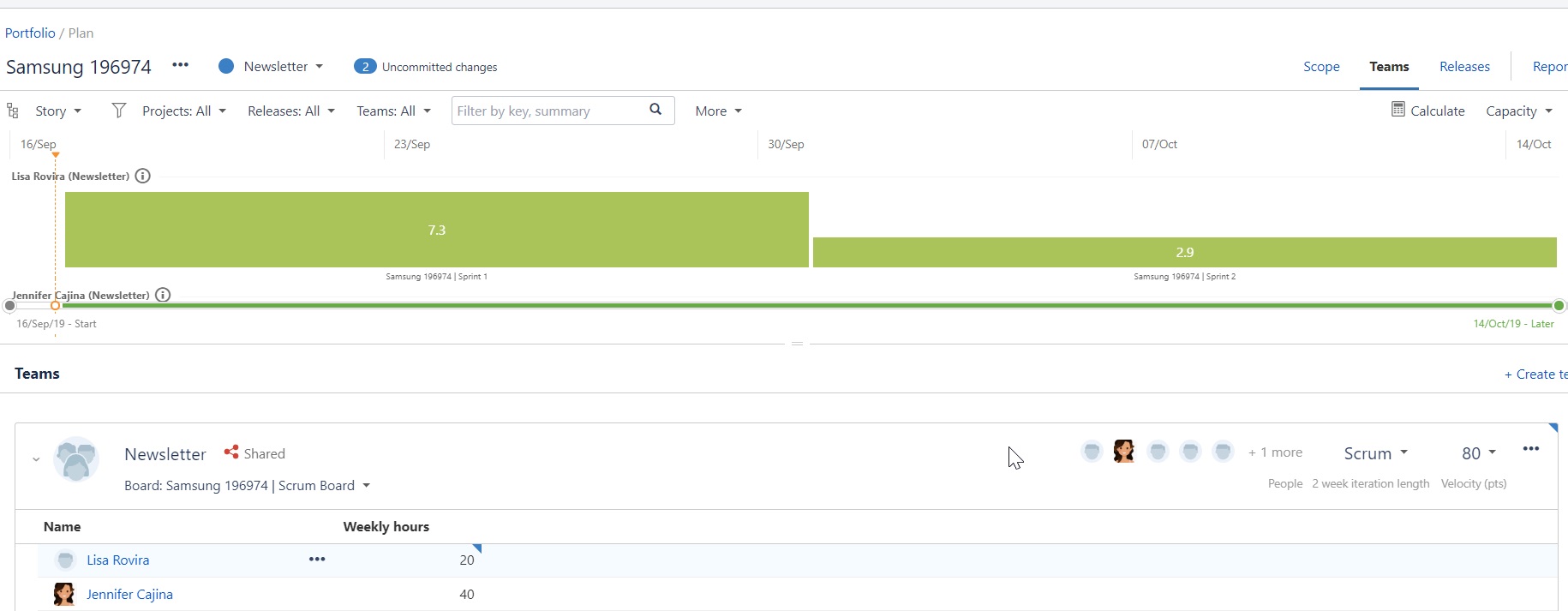The height and width of the screenshot is (611, 1568).
Task: Open the Capacity dropdown
Action: click(1519, 111)
